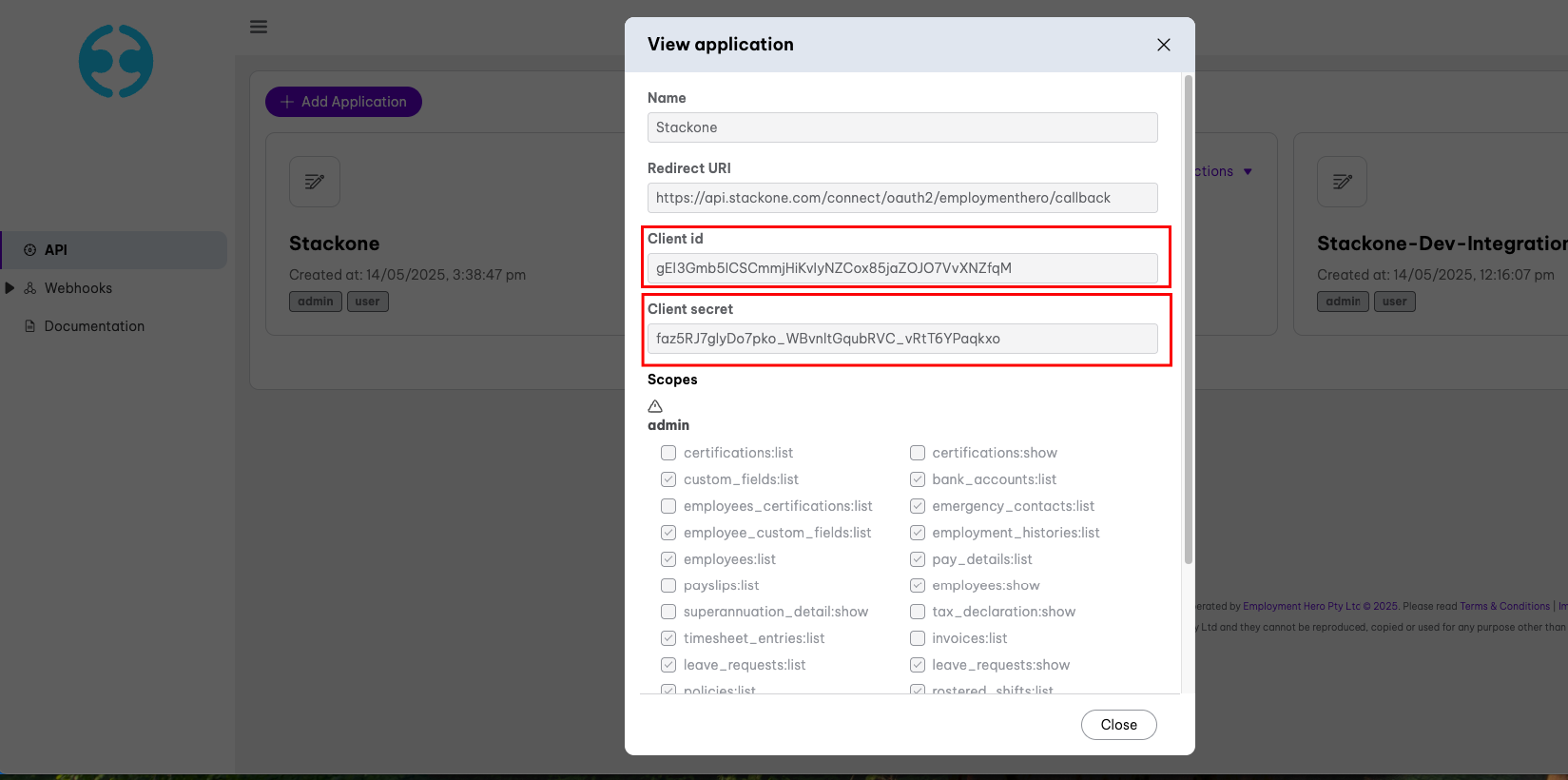The width and height of the screenshot is (1568, 780).
Task: Click user tag on Stackone-Dev-Integration card
Action: tap(1395, 302)
